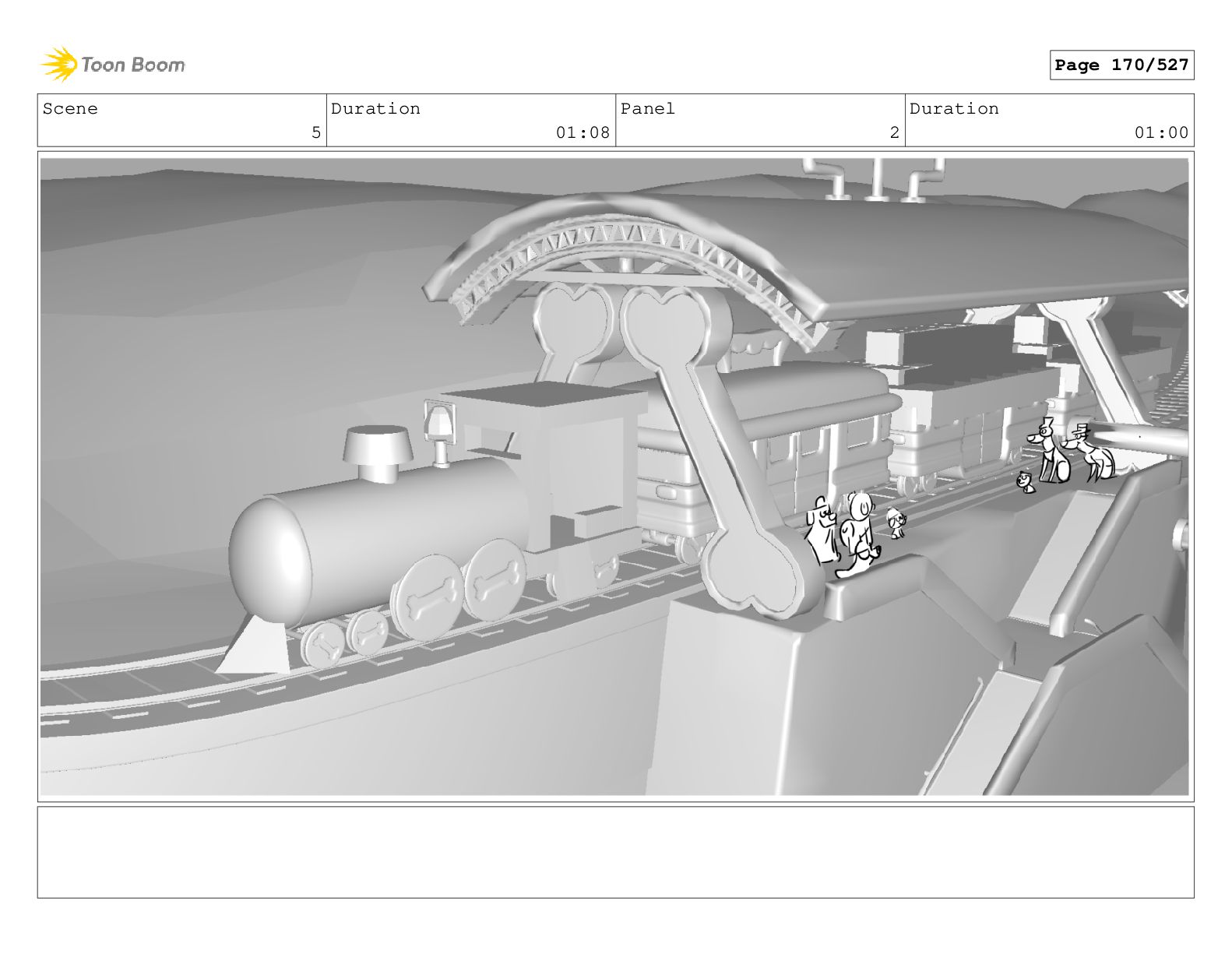
Task: Click the panel duration 01:00
Action: (x=1161, y=132)
